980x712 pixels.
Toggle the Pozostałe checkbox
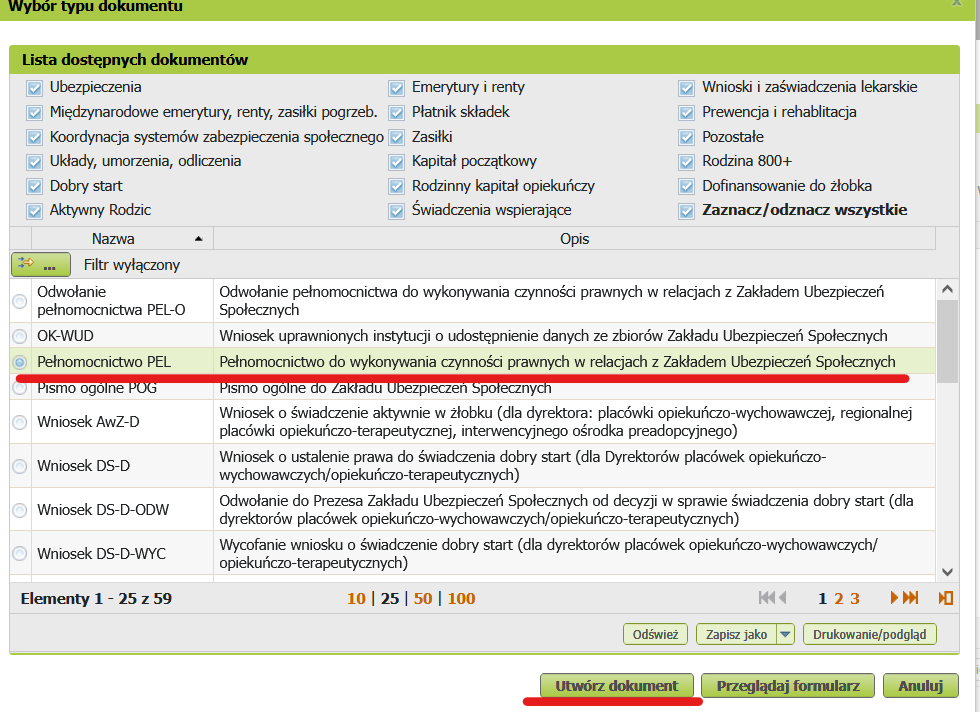[x=686, y=138]
